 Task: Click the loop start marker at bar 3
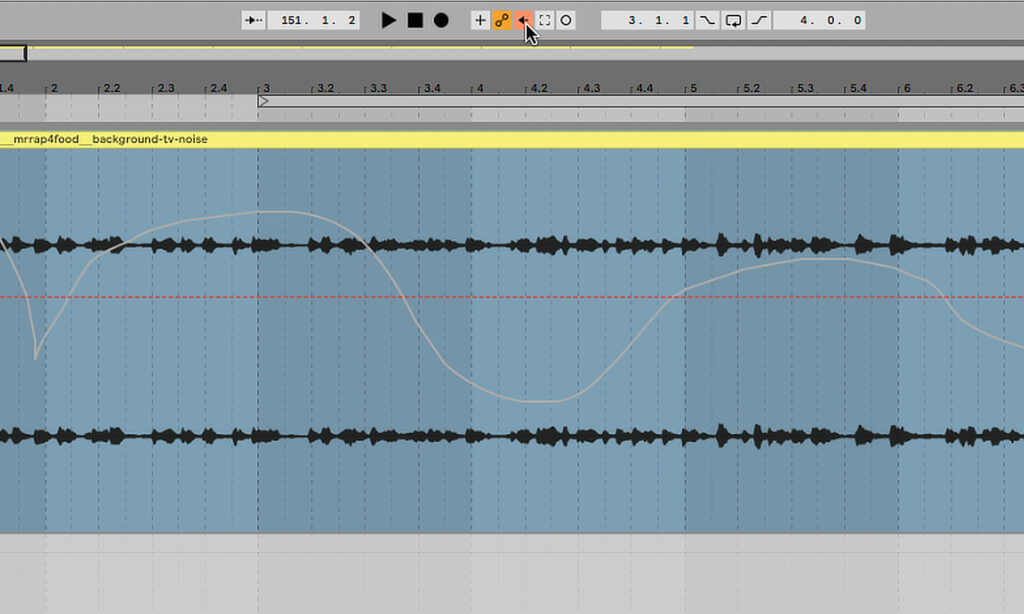263,101
